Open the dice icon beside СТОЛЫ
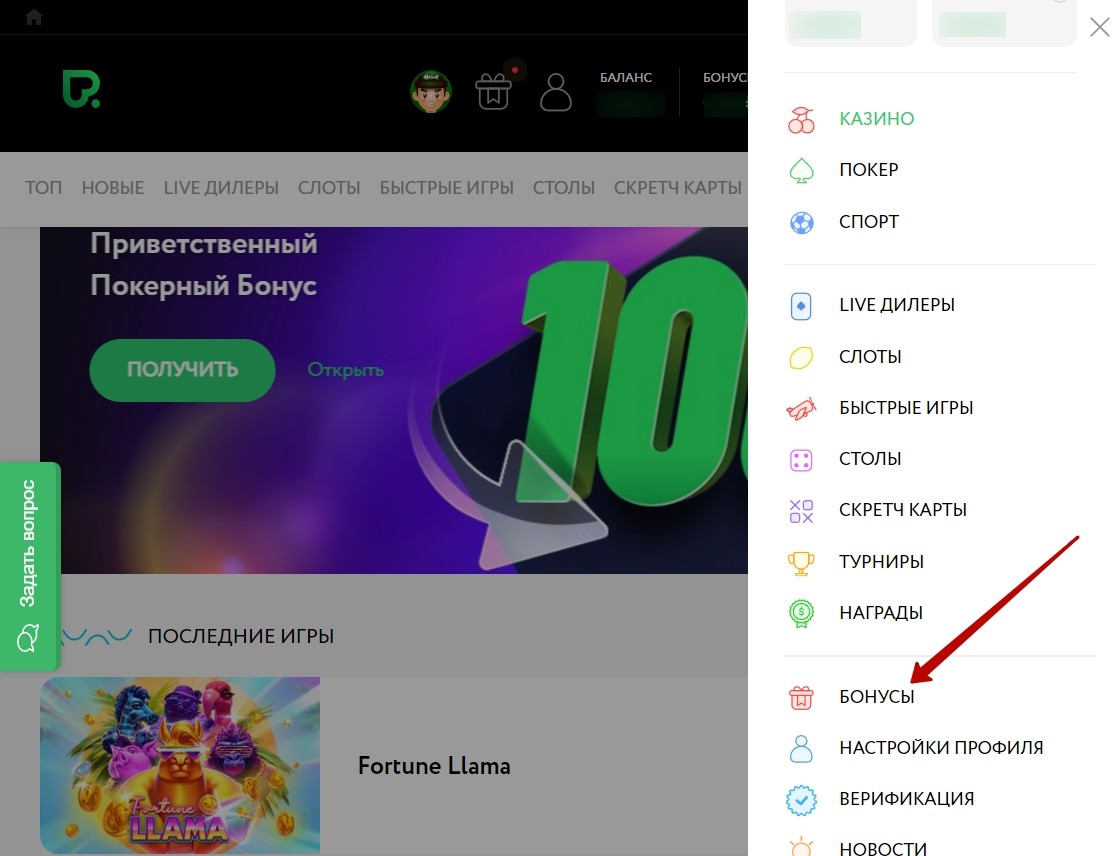 (x=801, y=458)
